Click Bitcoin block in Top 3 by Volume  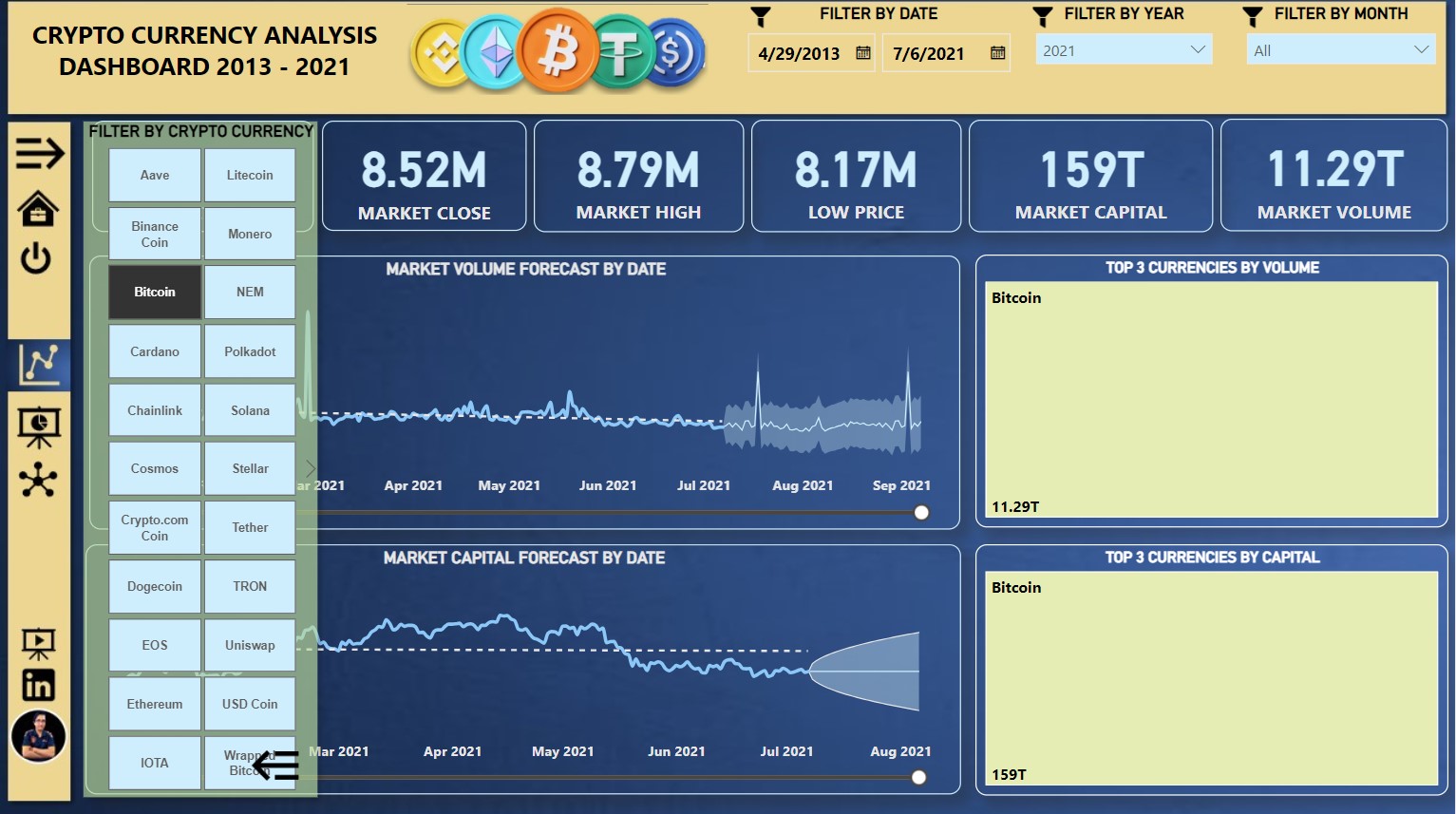coord(1212,400)
